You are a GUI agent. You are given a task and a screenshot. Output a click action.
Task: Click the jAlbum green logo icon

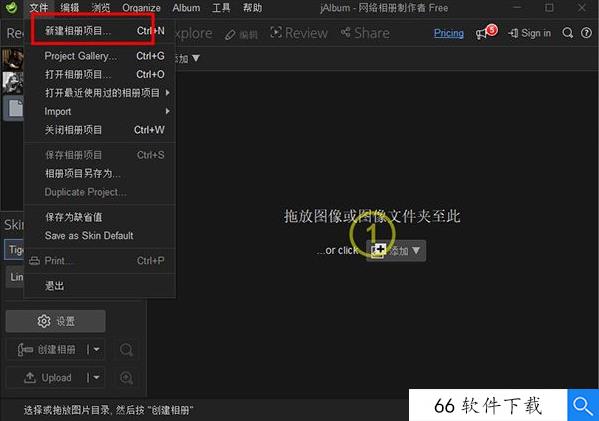tap(11, 8)
